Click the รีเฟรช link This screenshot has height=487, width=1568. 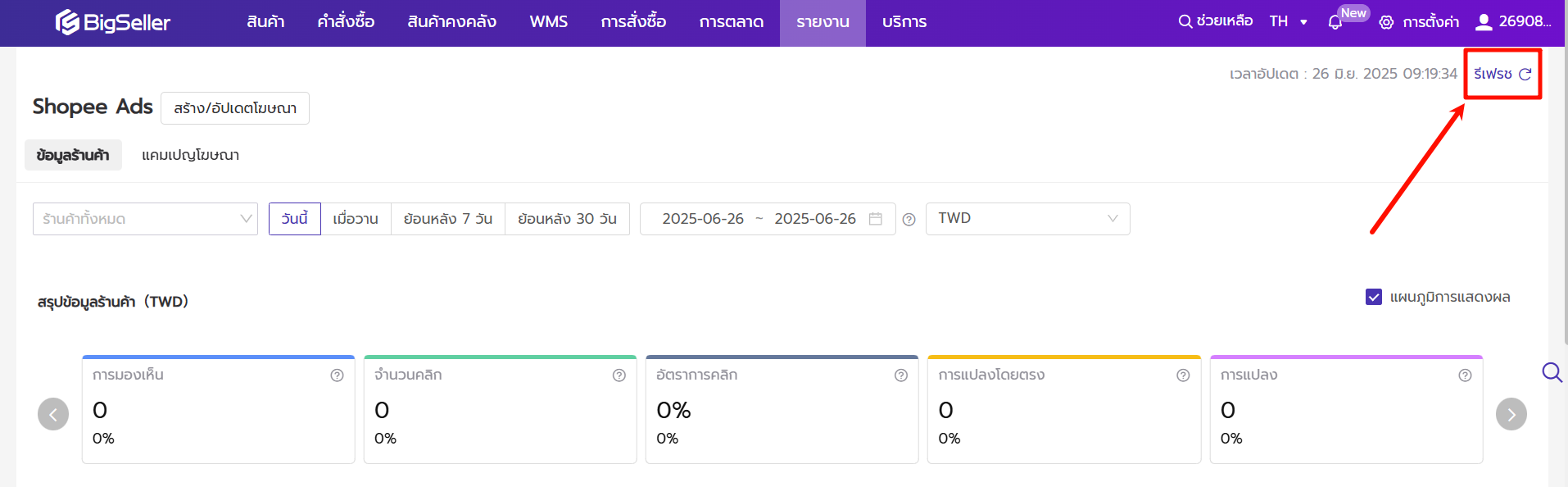coord(1493,74)
